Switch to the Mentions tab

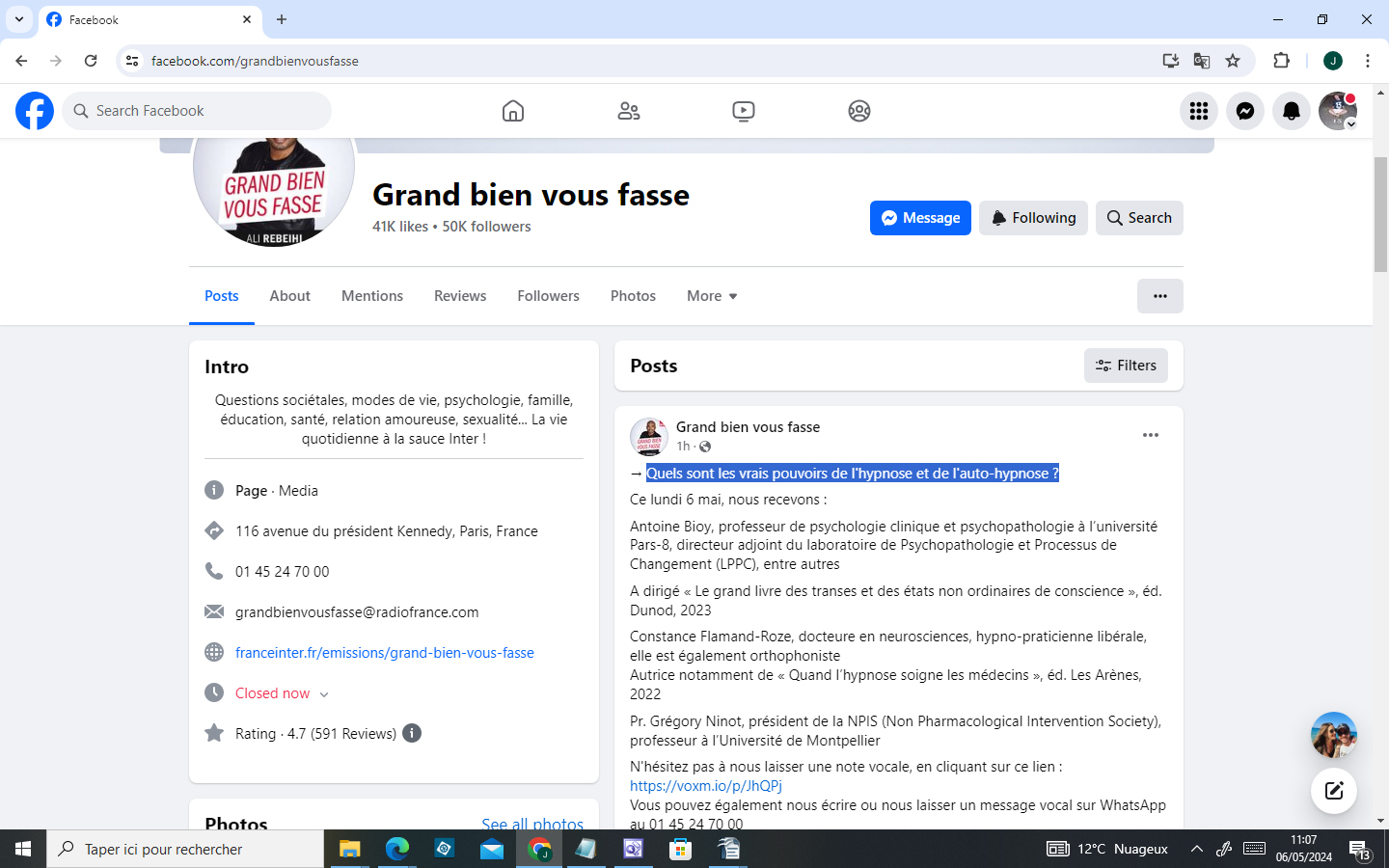point(372,296)
